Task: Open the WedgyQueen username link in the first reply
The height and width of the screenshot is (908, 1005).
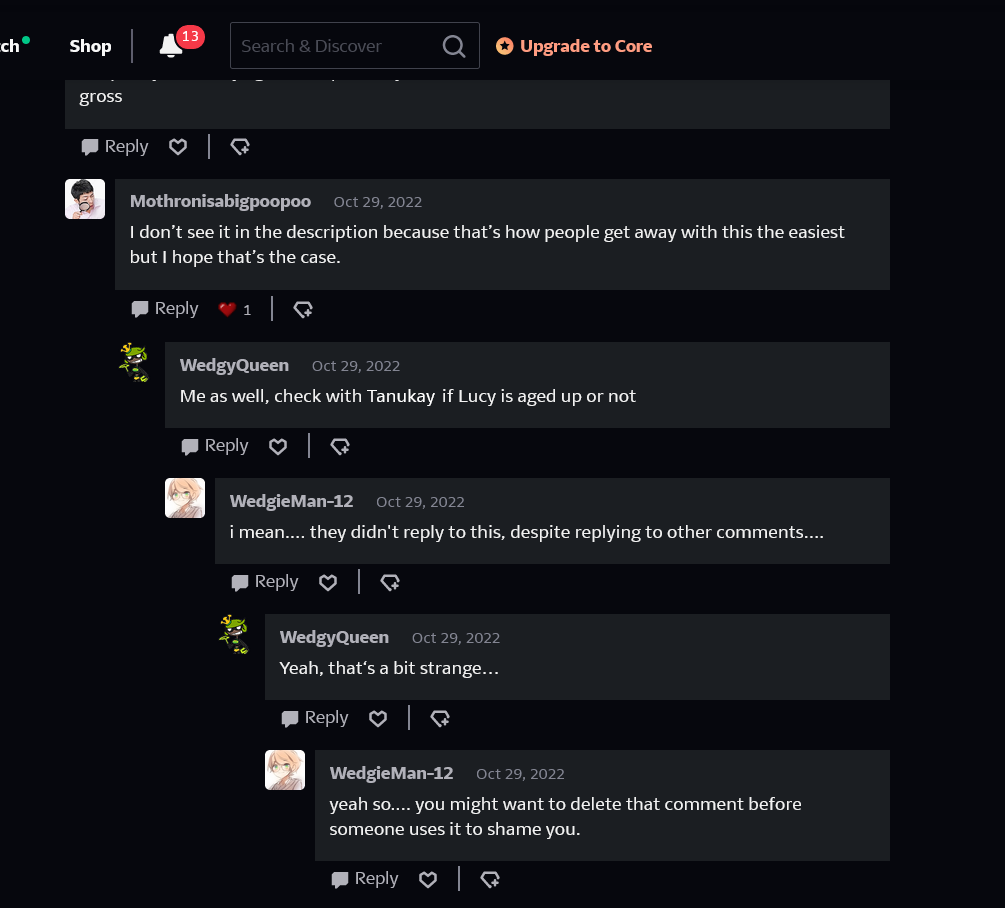Action: click(x=234, y=366)
